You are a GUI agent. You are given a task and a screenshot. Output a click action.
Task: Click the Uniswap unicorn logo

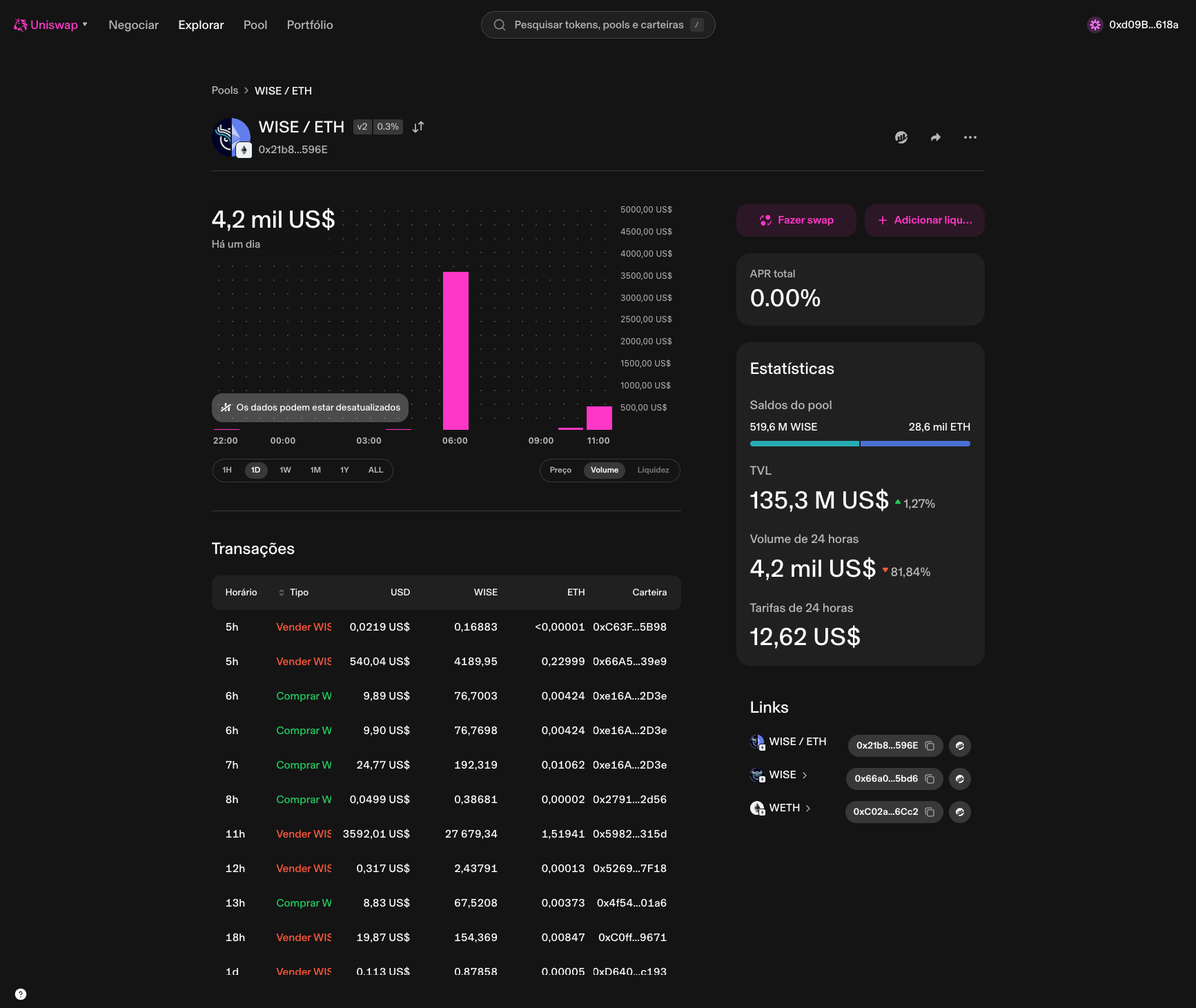tap(21, 25)
